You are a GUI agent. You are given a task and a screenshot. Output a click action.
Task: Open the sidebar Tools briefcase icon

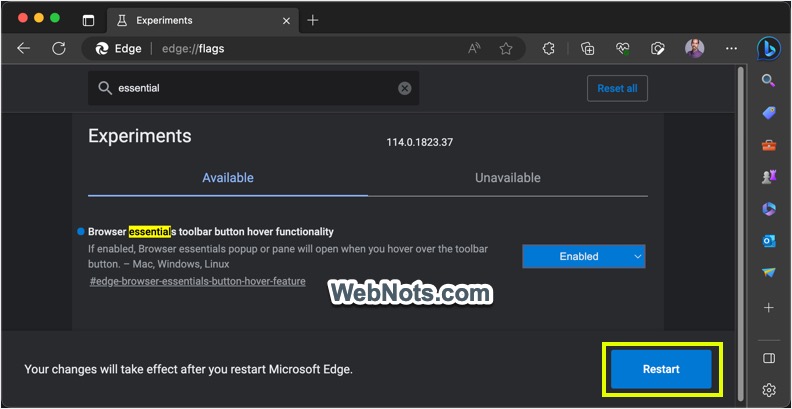coord(769,145)
